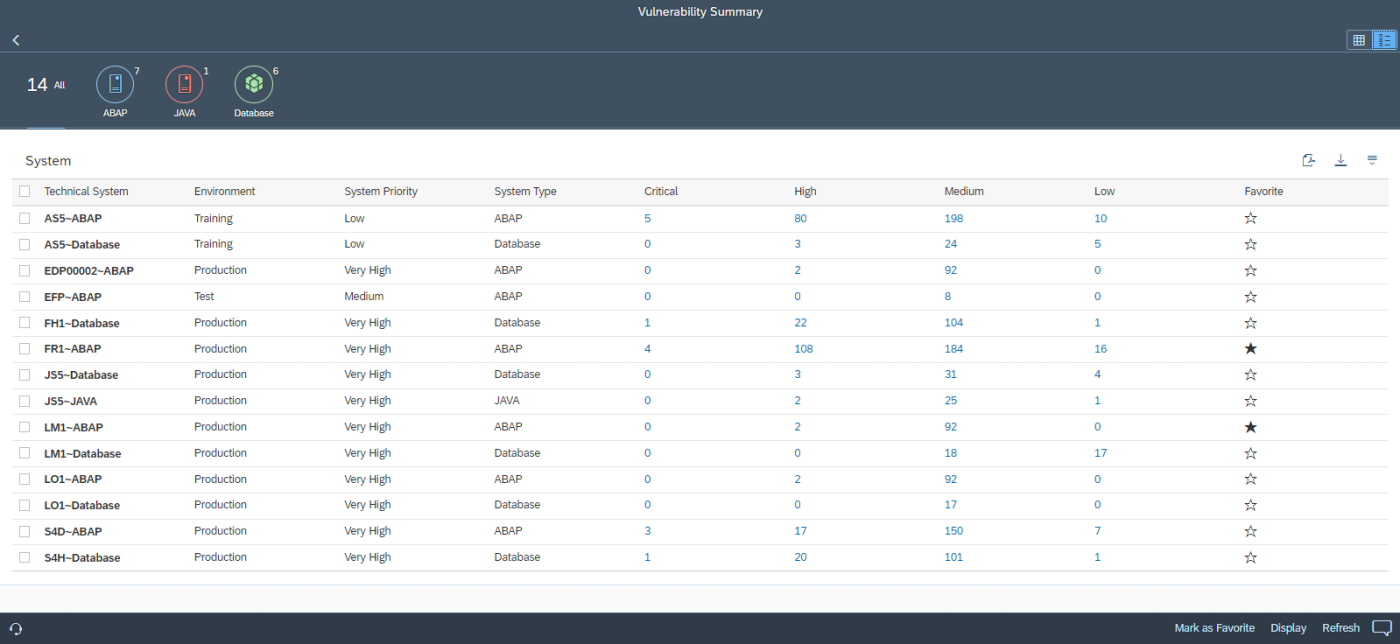Click the Mark as Favorite button
1400x644 pixels.
click(x=1213, y=628)
